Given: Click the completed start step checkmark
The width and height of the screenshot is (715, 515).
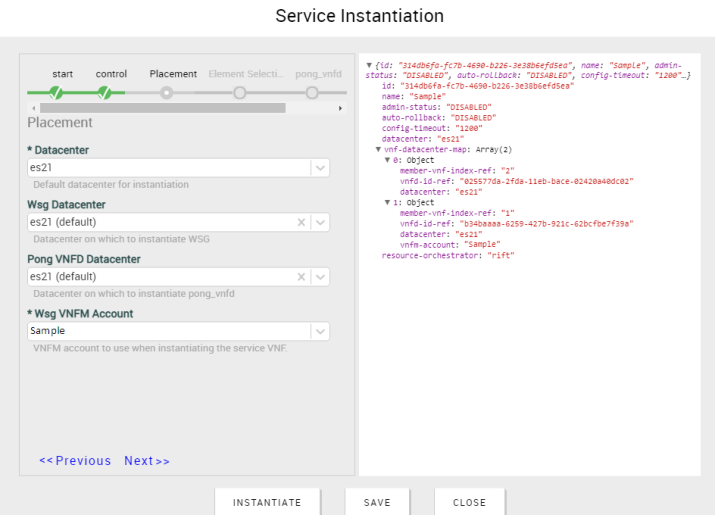Looking at the screenshot, I should pyautogui.click(x=56, y=93).
